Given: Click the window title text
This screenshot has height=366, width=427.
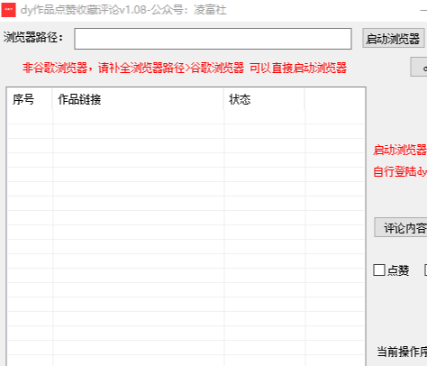Looking at the screenshot, I should [123, 10].
